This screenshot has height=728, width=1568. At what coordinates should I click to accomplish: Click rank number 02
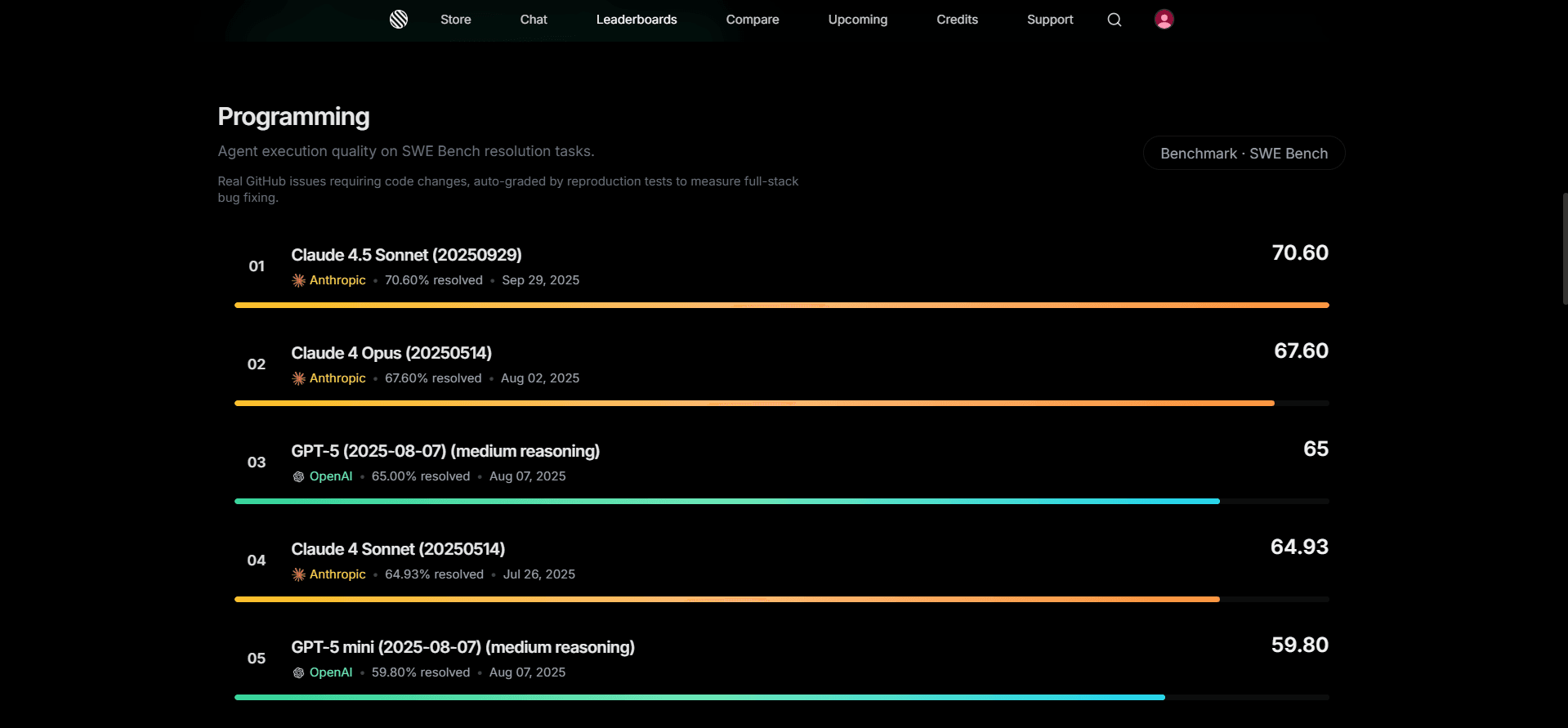pyautogui.click(x=257, y=364)
